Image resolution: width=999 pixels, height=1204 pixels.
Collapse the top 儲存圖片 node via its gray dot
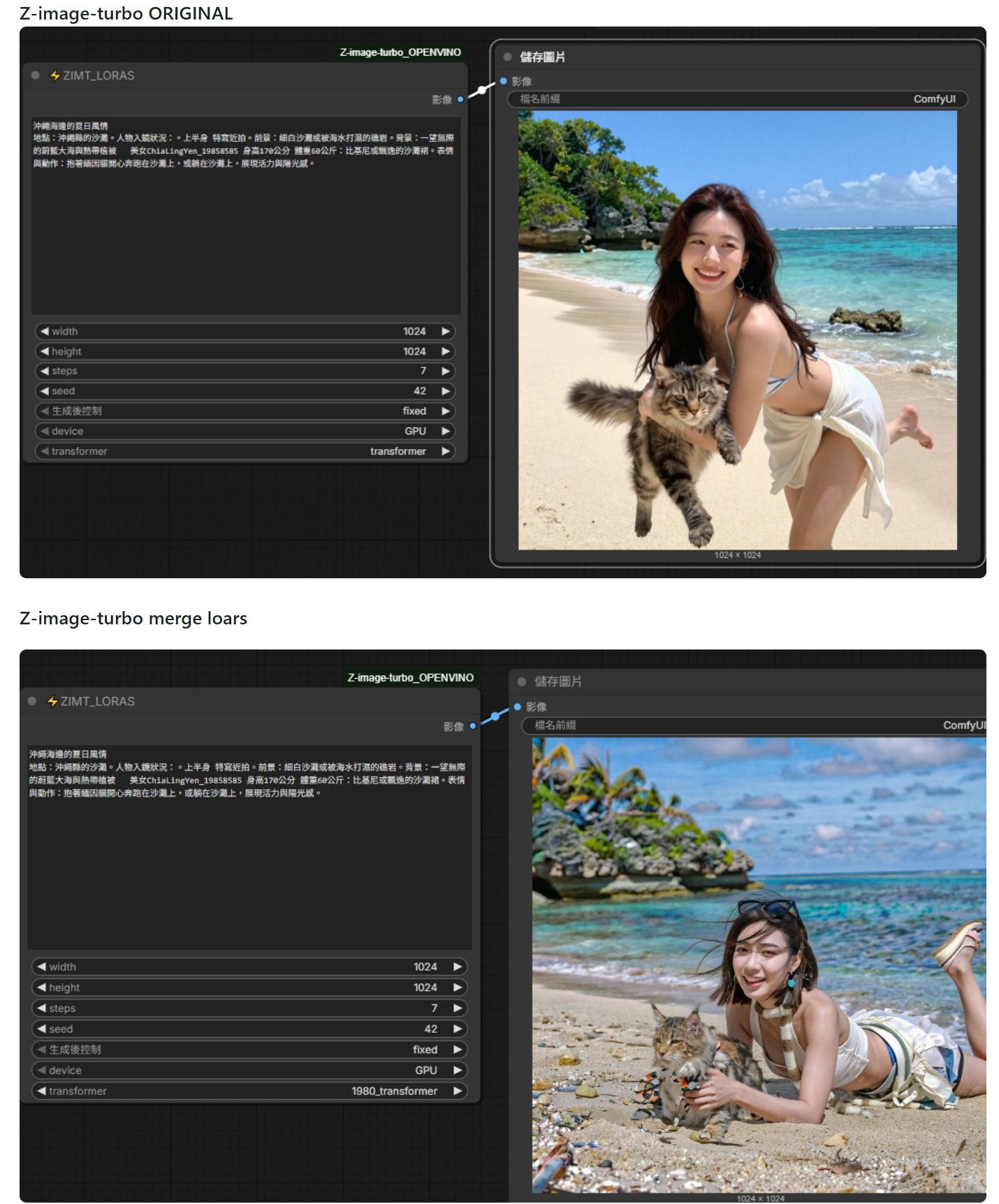click(x=508, y=57)
